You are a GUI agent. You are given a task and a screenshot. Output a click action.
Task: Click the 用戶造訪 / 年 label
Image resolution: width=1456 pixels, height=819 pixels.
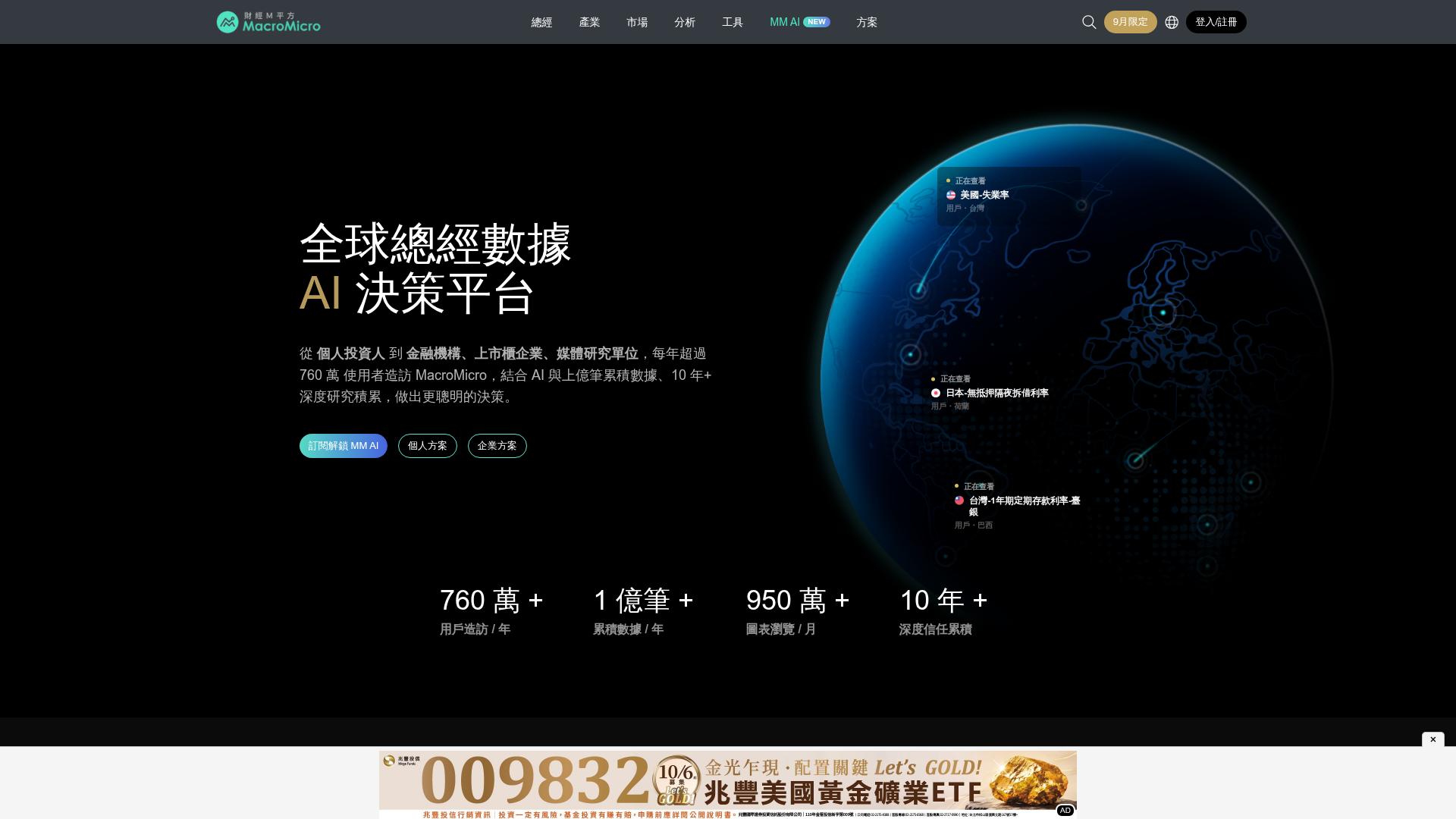475,629
